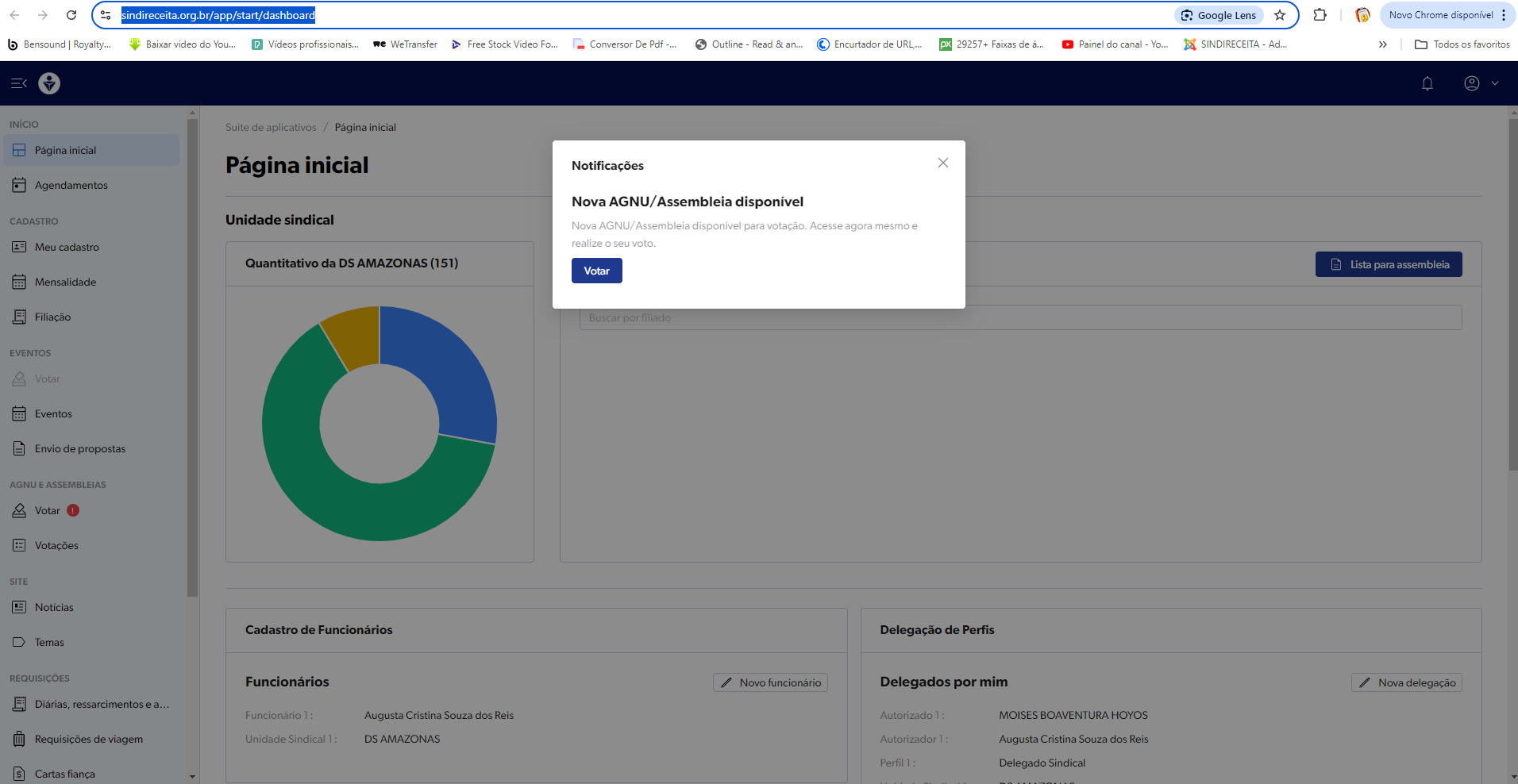Click the Notícias sidebar icon
Viewport: 1518px width, 784px height.
point(19,607)
